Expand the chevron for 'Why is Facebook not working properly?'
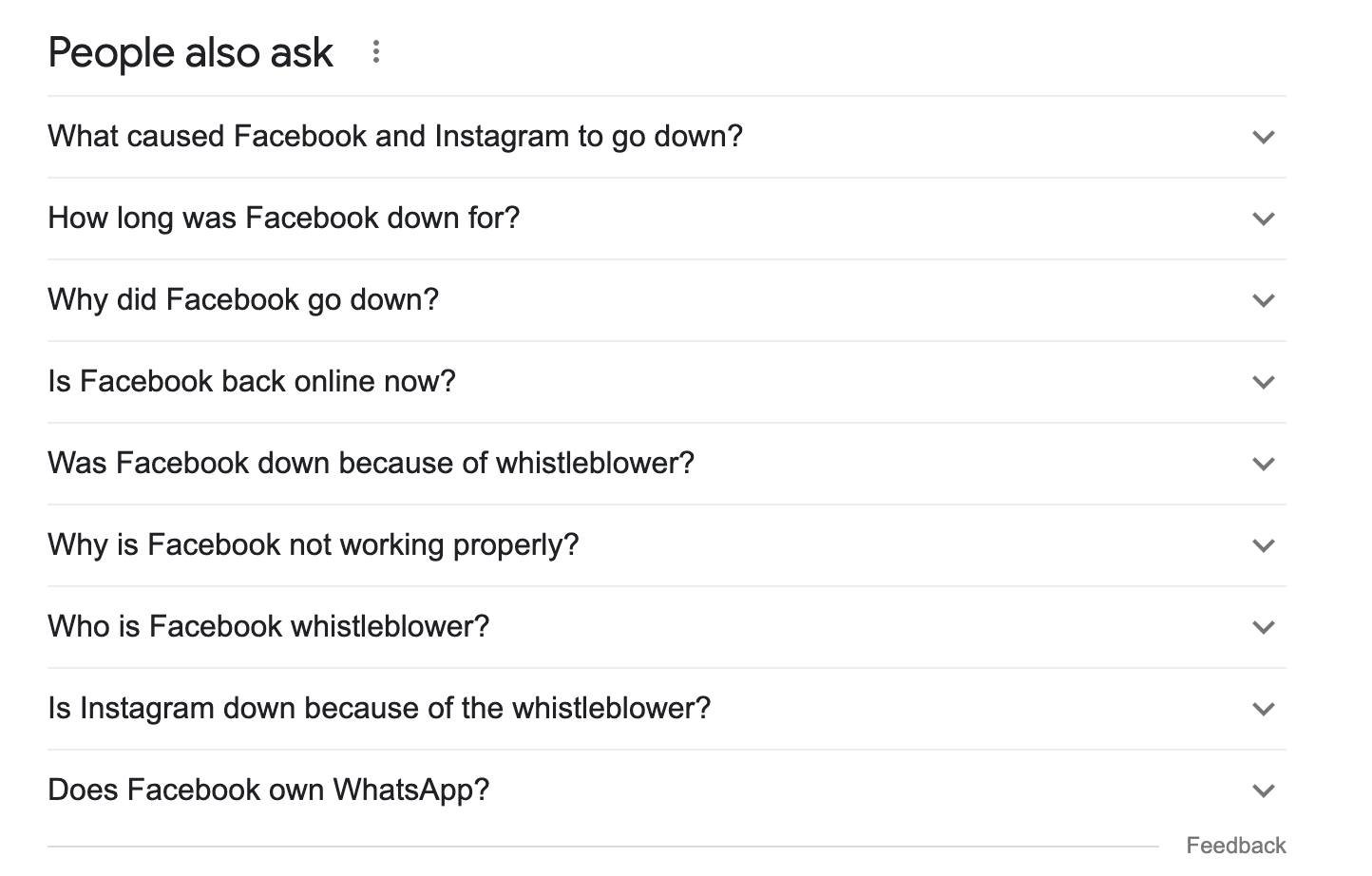Screen dimensions: 1372x876 [x=1264, y=545]
